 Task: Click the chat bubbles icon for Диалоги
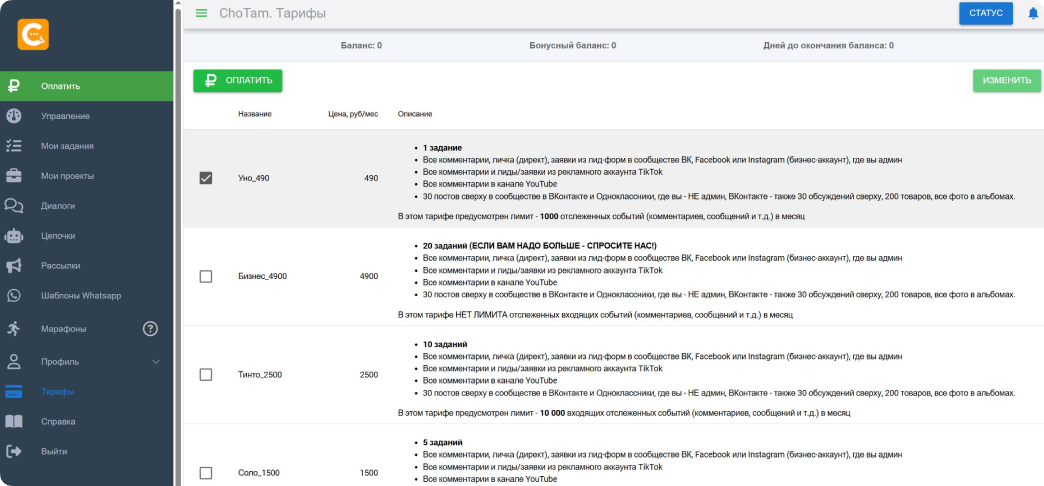click(x=13, y=206)
